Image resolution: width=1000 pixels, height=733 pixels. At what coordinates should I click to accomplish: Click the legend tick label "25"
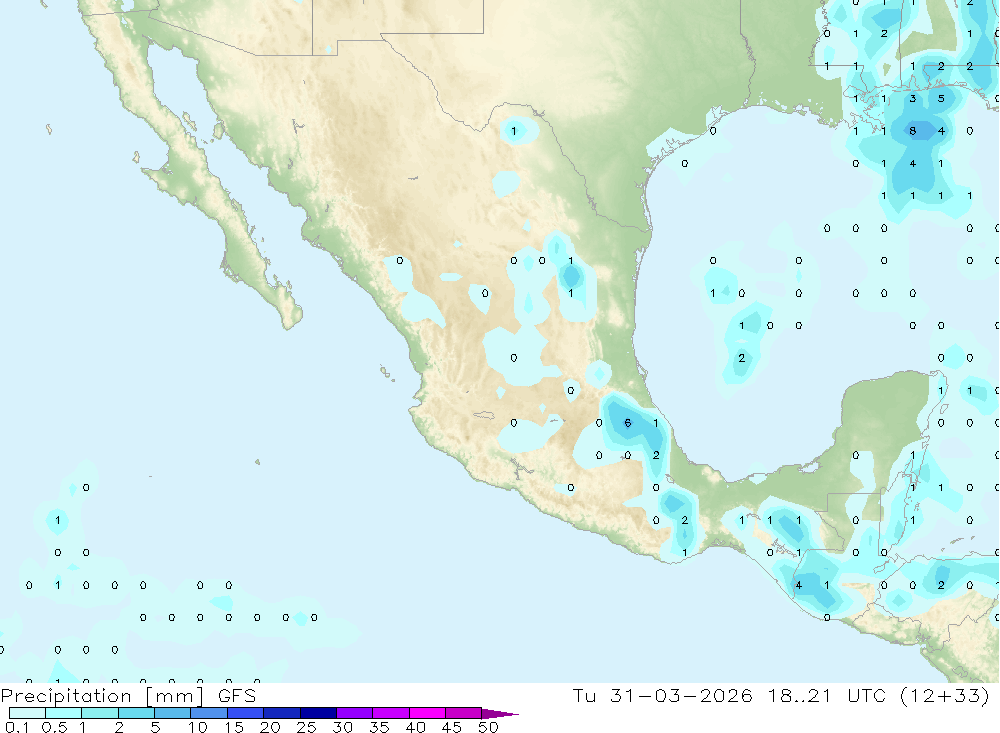(x=307, y=727)
